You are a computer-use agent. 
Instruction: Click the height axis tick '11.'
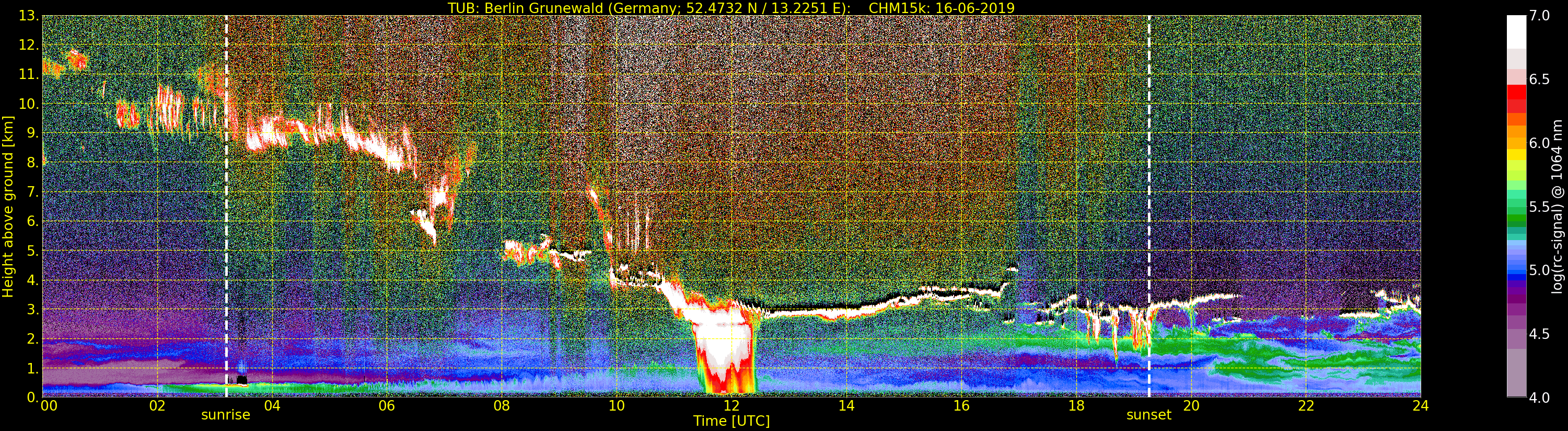tap(29, 74)
